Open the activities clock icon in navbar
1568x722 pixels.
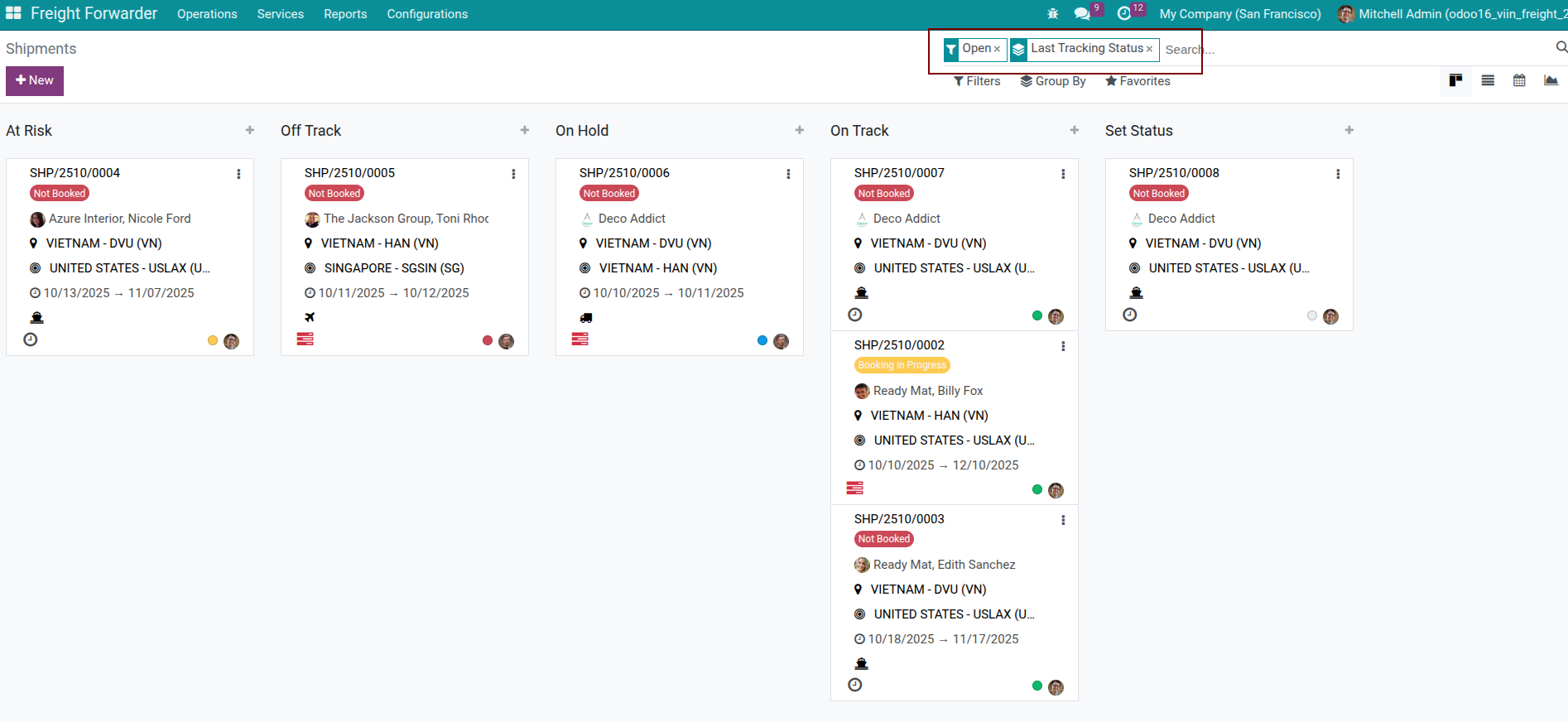[x=1123, y=14]
